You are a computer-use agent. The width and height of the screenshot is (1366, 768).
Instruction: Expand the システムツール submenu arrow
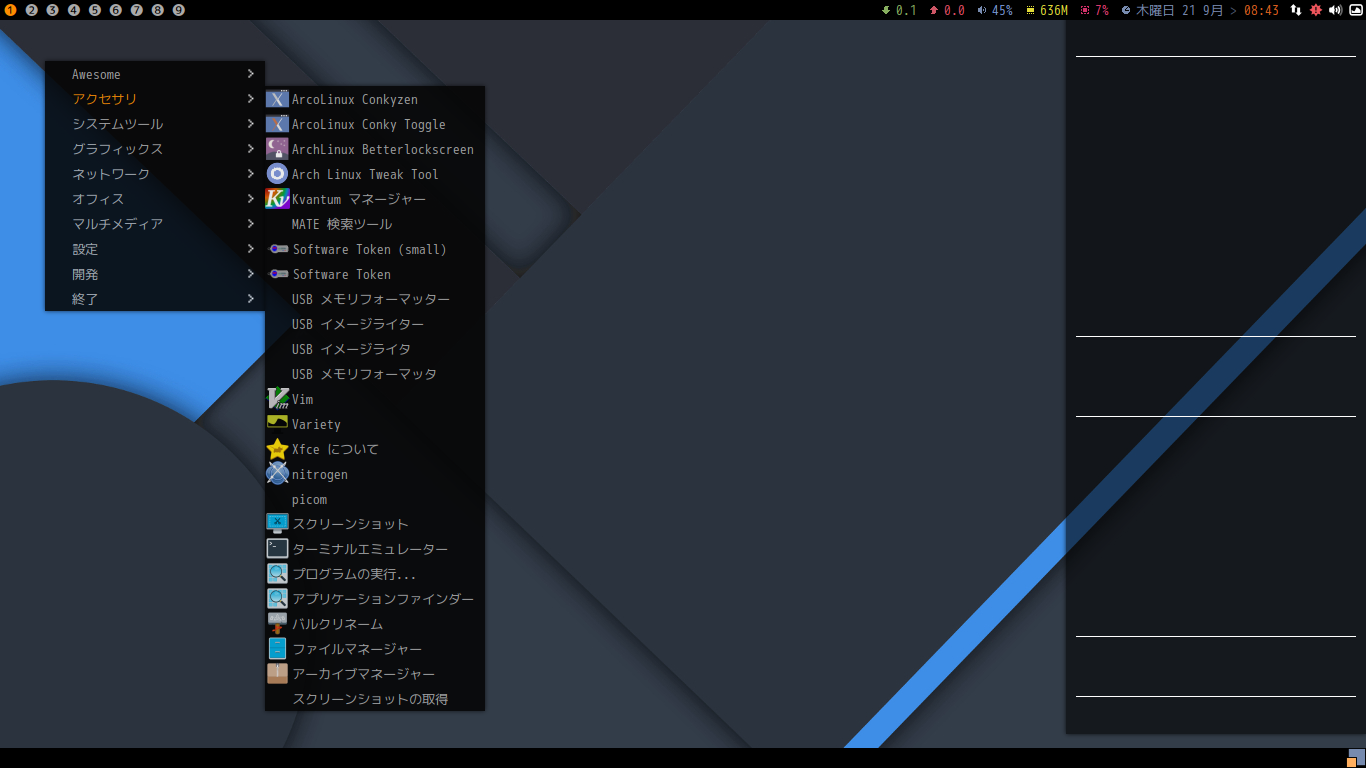[251, 124]
